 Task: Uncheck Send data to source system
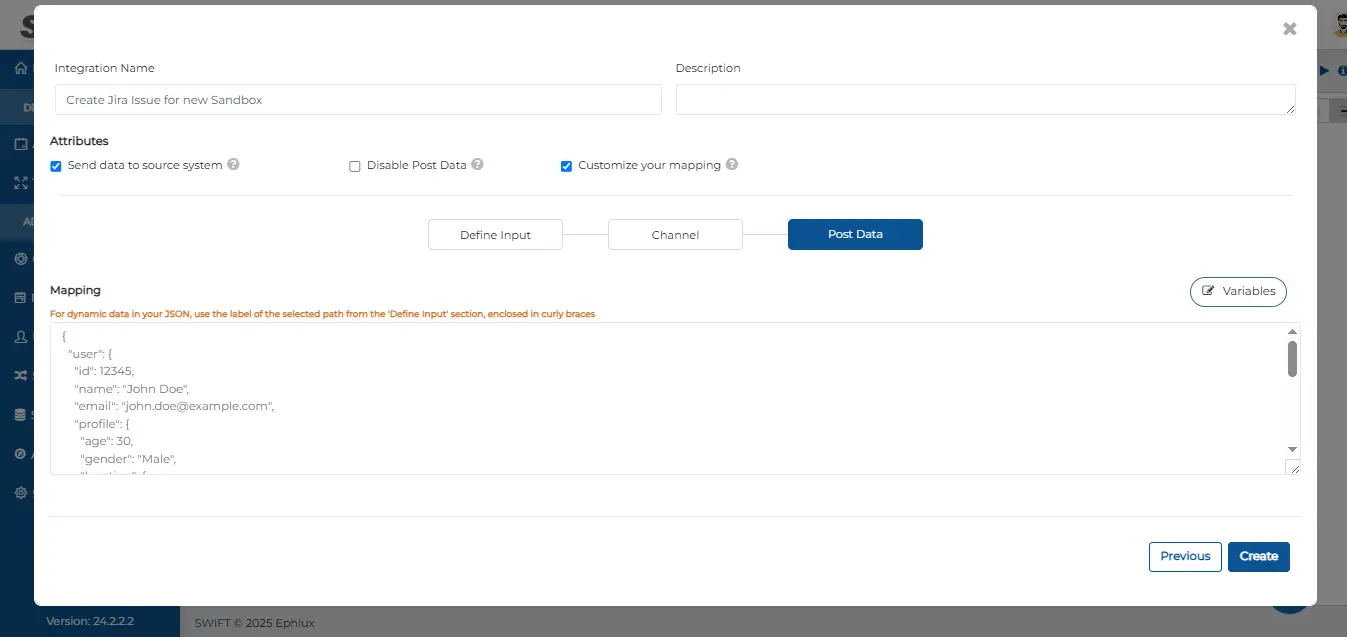coord(56,166)
